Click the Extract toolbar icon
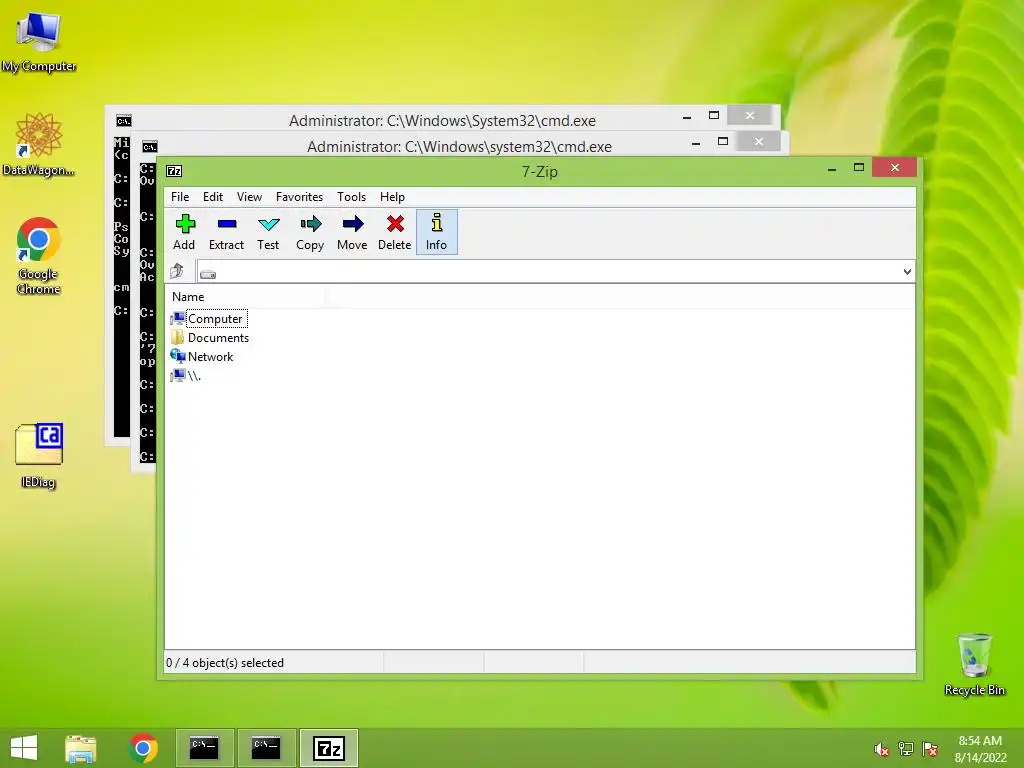1024x768 pixels. point(227,232)
